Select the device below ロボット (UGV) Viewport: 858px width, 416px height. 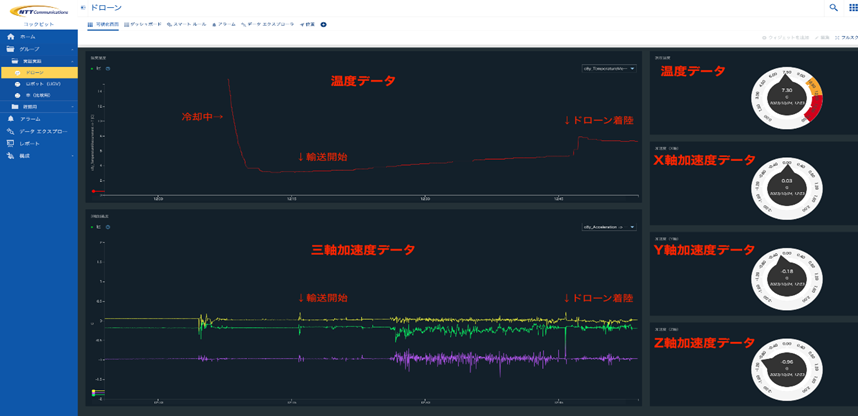[x=39, y=95]
